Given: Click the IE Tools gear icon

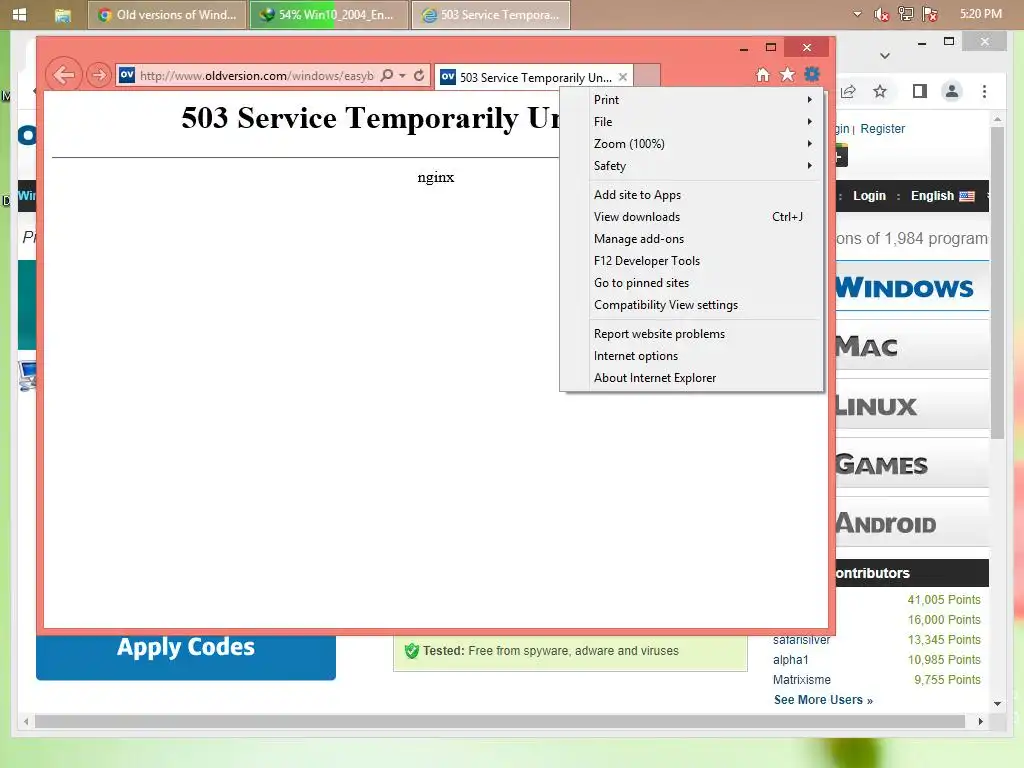Looking at the screenshot, I should [x=812, y=74].
